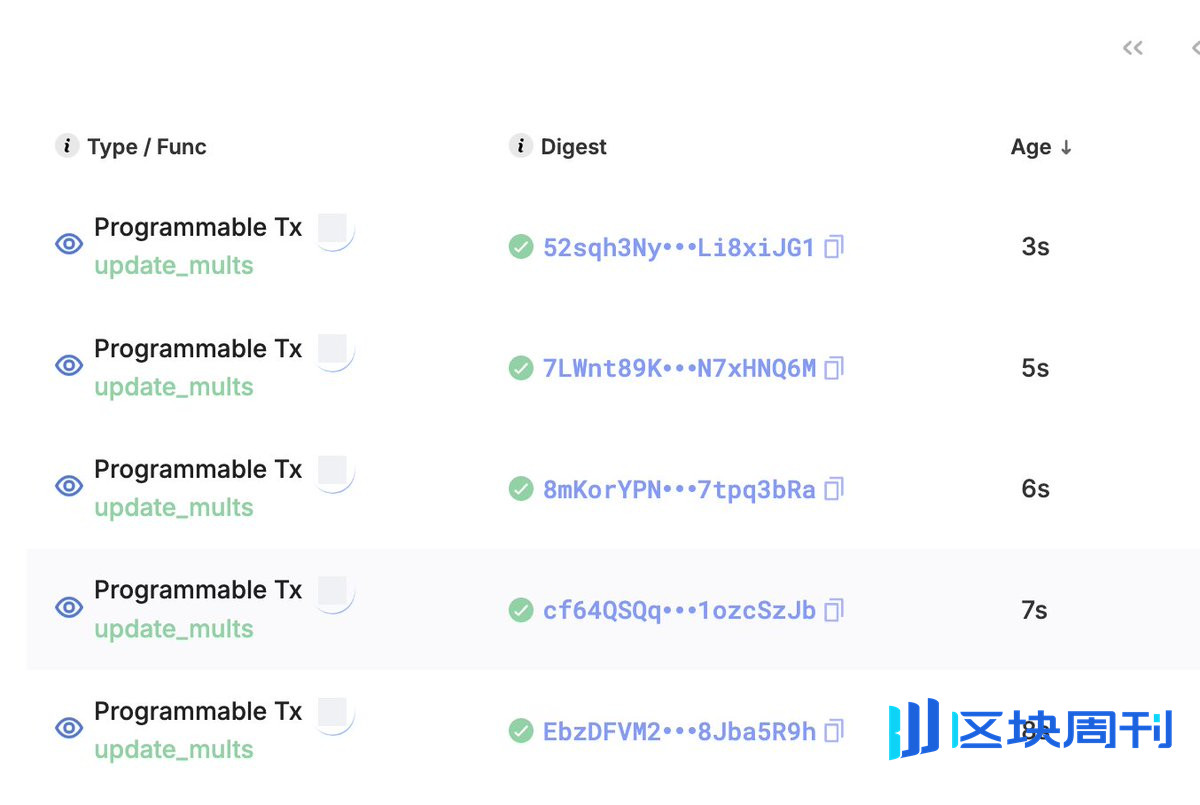The width and height of the screenshot is (1200, 805).
Task: Toggle the eye icon for the 52sqh3Ny row
Action: tap(69, 244)
